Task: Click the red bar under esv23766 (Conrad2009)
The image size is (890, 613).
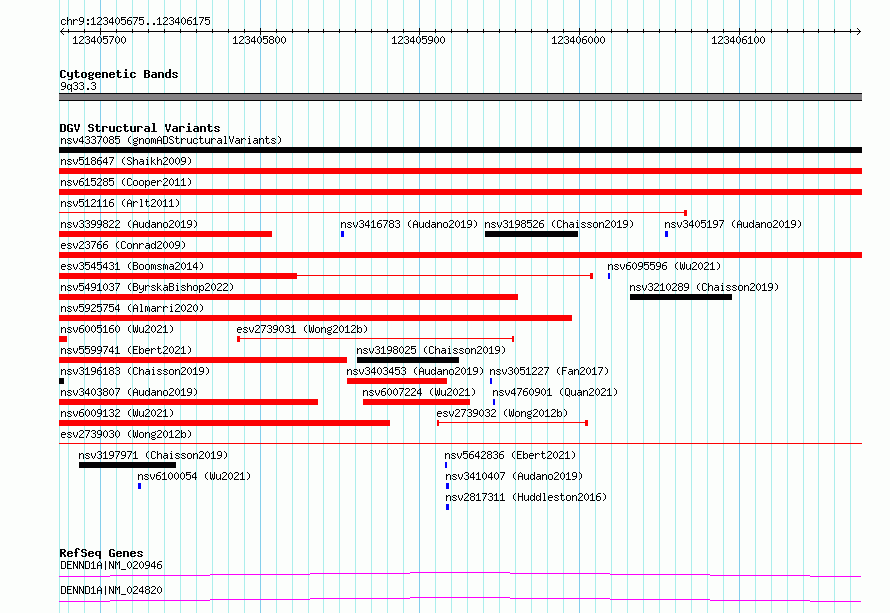Action: click(460, 255)
